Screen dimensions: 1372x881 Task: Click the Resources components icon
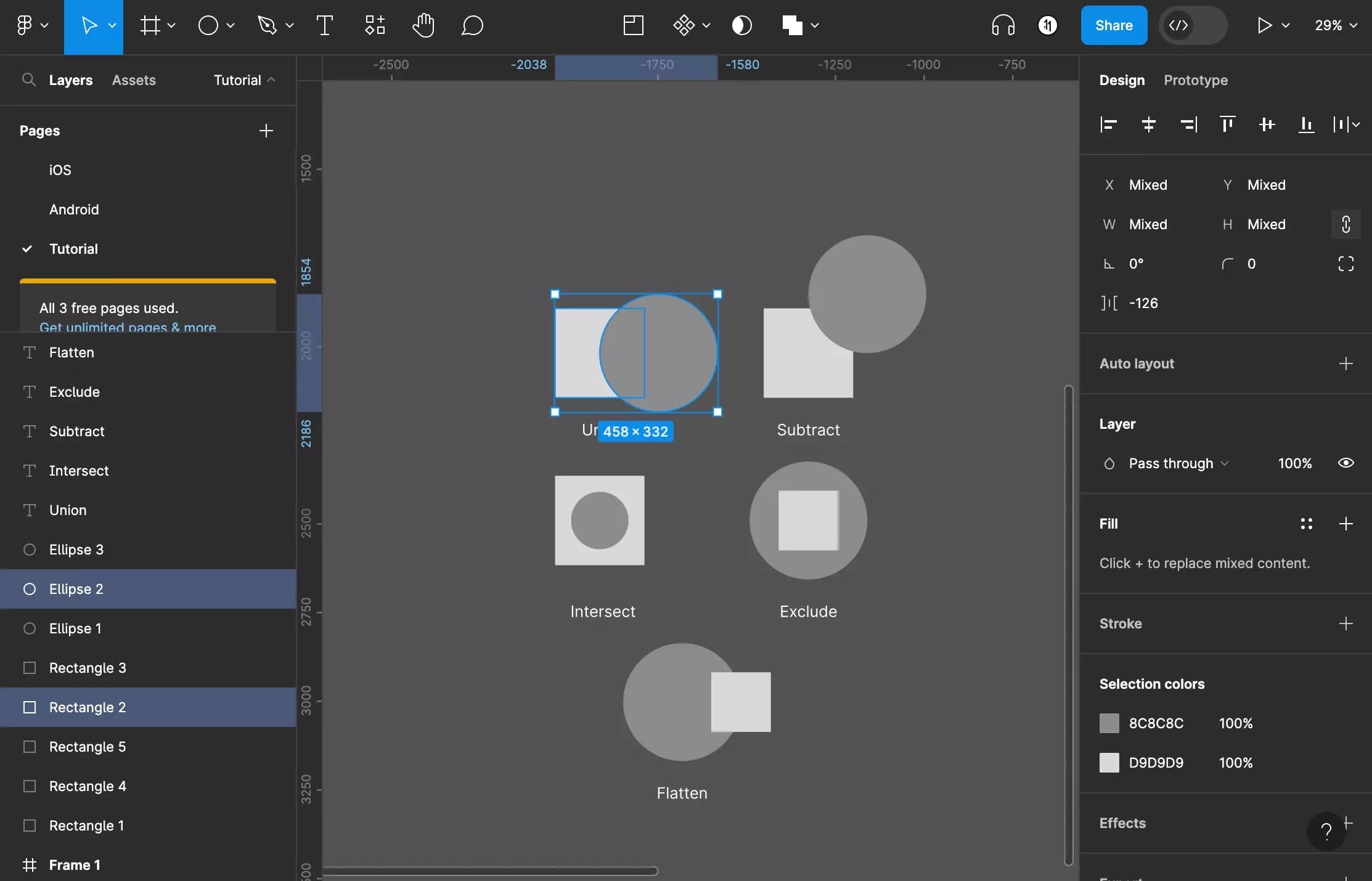click(375, 26)
